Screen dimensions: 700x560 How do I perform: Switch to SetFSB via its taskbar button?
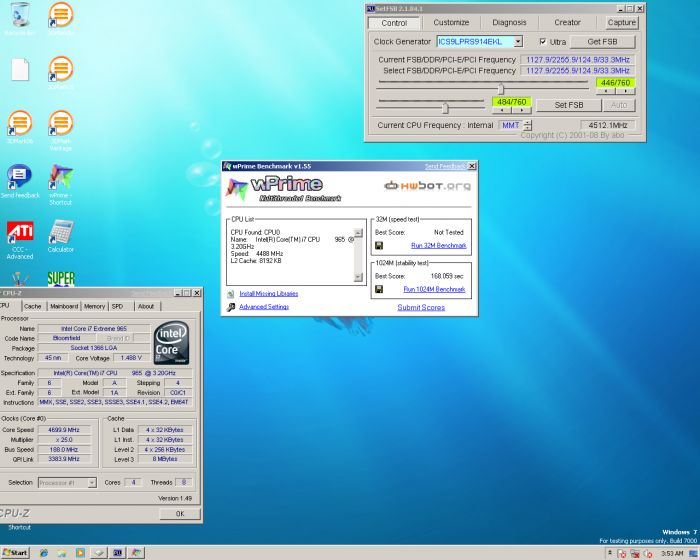point(117,553)
